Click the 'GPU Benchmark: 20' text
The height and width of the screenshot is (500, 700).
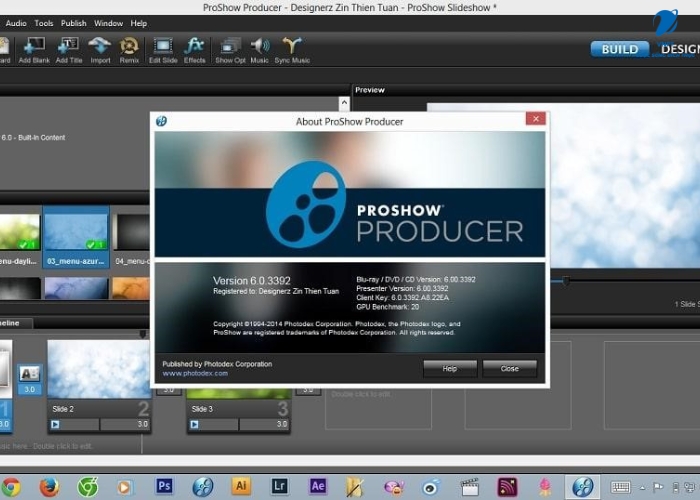388,307
